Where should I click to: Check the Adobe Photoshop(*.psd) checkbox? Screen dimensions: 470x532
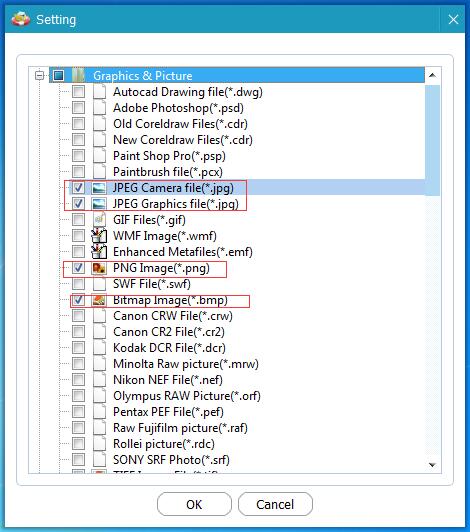pos(78,108)
